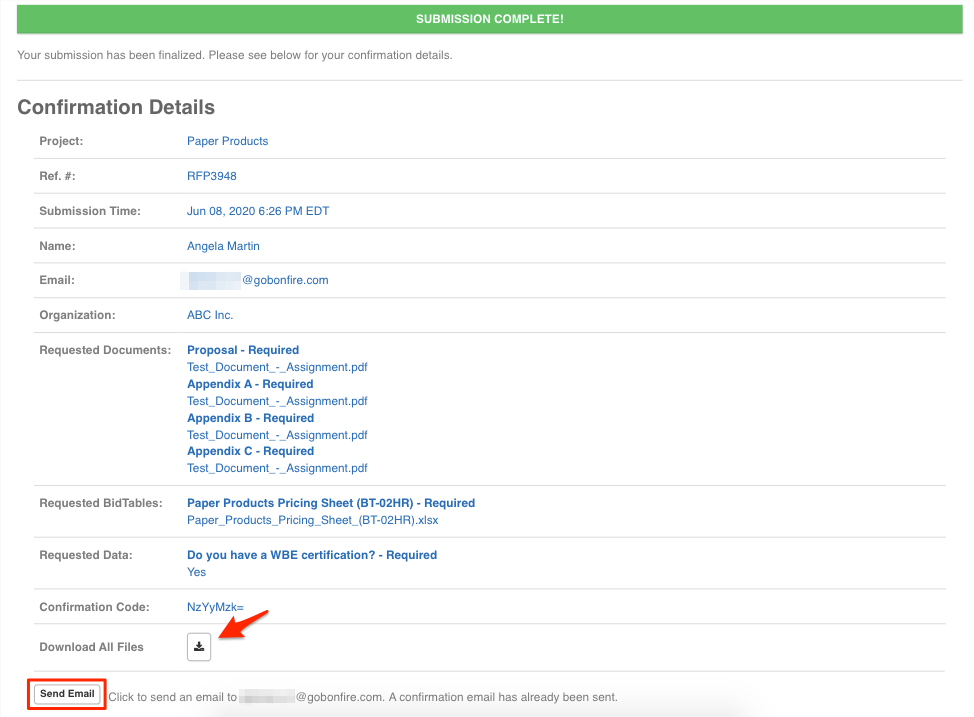Click the Proposal - Required heading
Screen dimensions: 974x717
[243, 350]
